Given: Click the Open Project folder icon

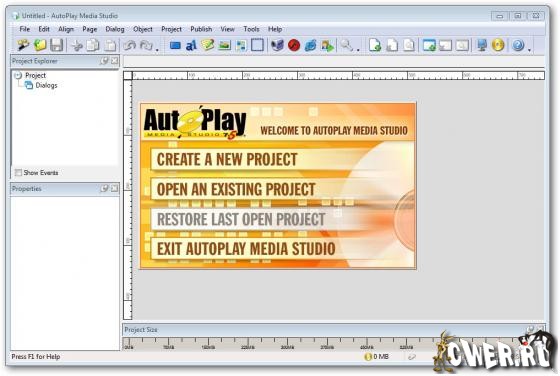Looking at the screenshot, I should (40, 45).
